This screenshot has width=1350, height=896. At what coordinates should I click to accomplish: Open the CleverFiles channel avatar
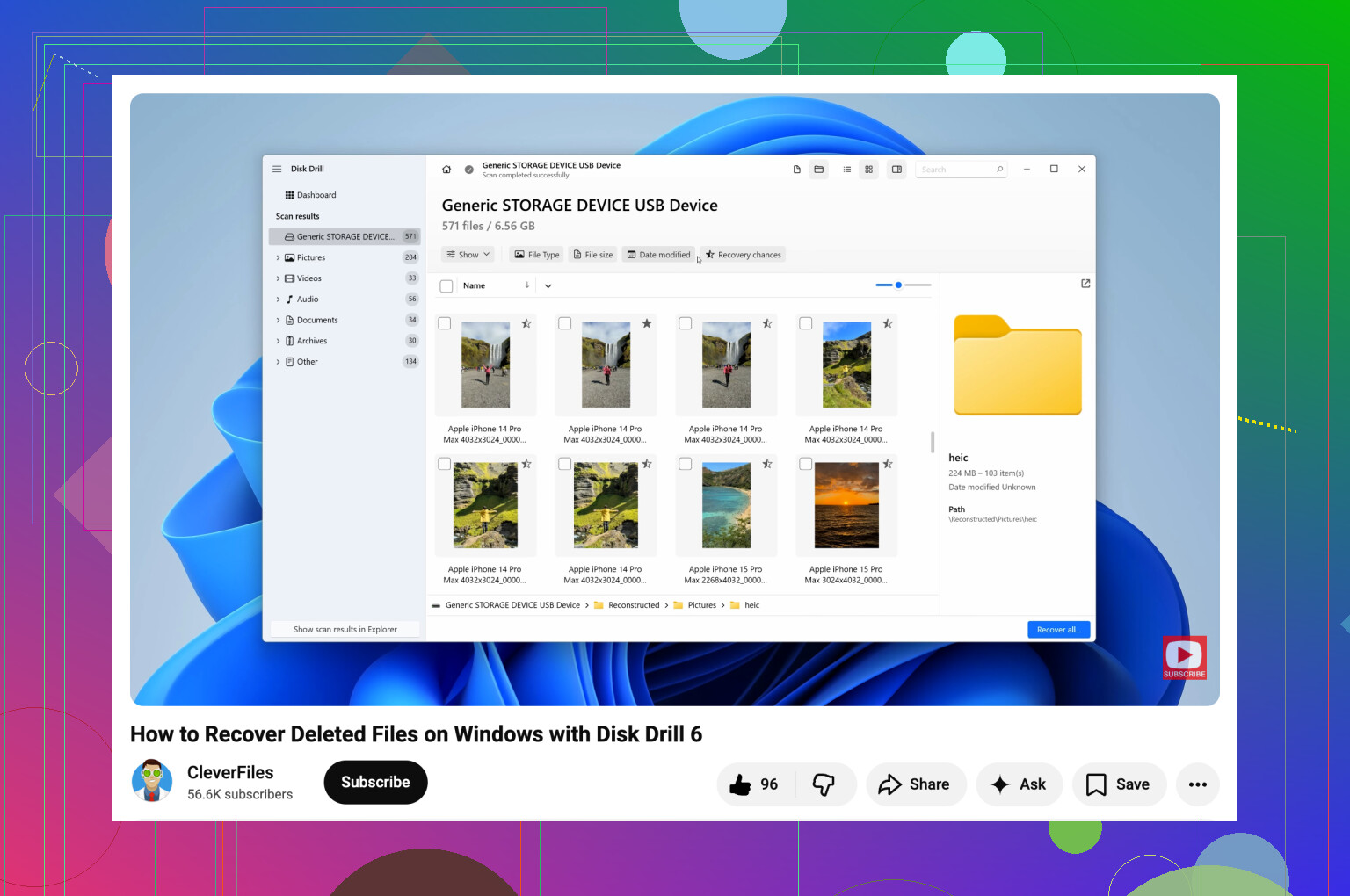152,781
